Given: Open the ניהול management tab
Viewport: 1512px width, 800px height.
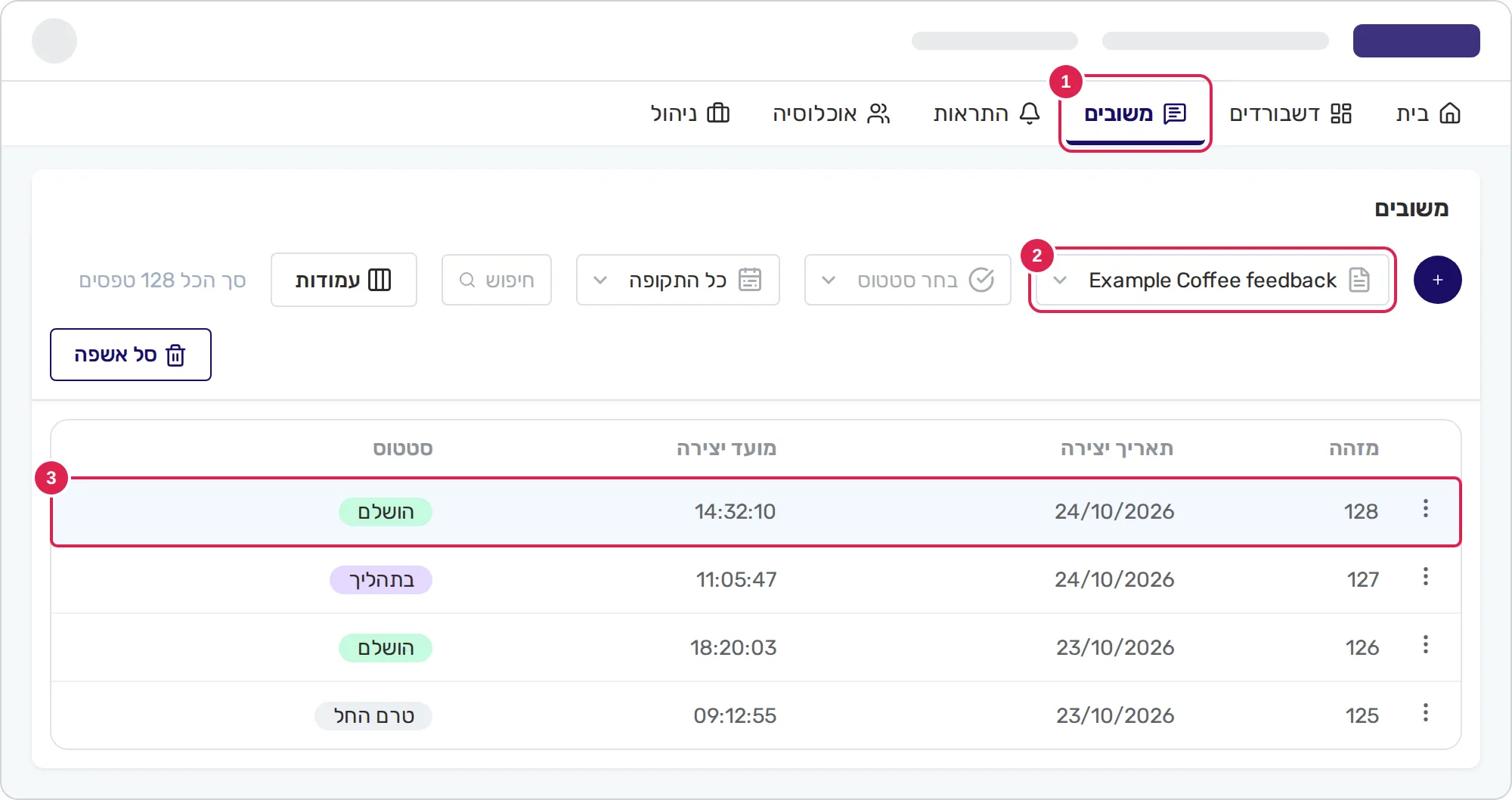Looking at the screenshot, I should [x=689, y=113].
